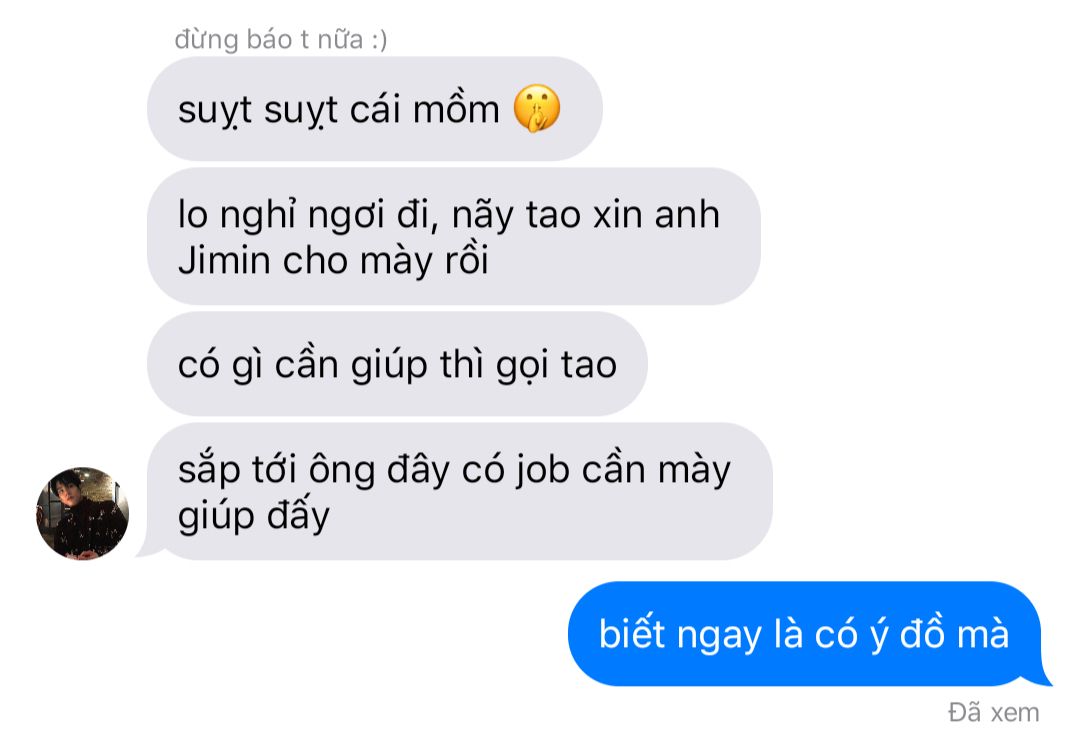Tap the shushing face emoji

point(537,109)
